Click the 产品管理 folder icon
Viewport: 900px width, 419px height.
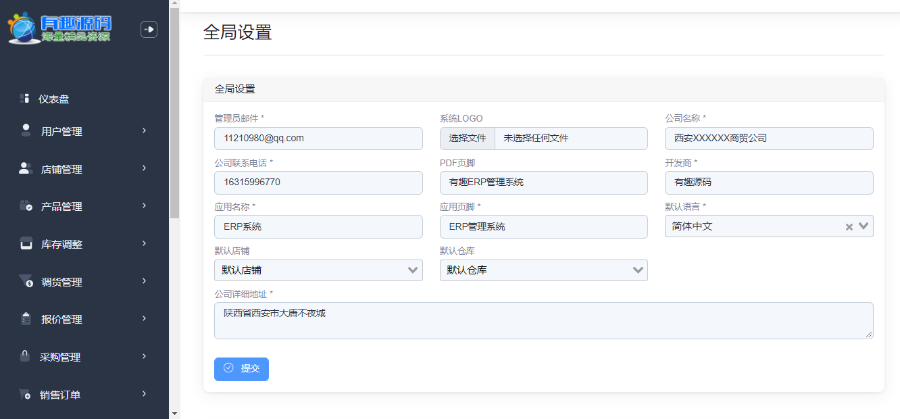[x=26, y=206]
